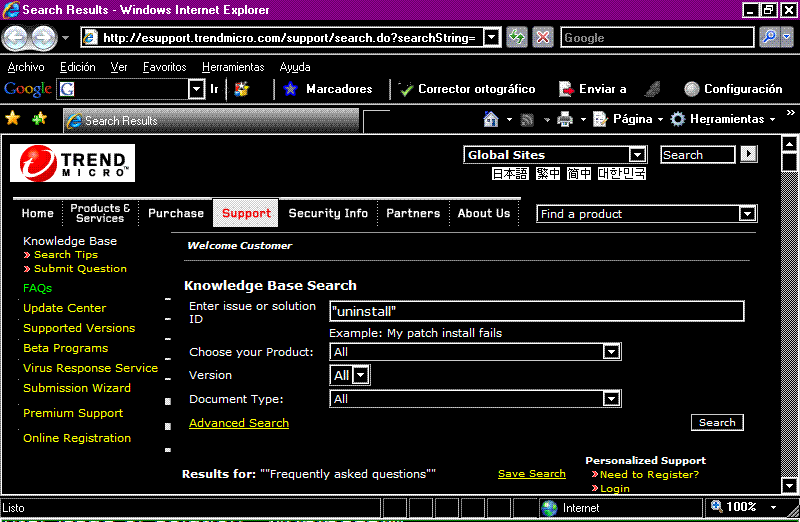Open the Herramientas gear toolbar menu
This screenshot has width=800, height=522.
723,119
